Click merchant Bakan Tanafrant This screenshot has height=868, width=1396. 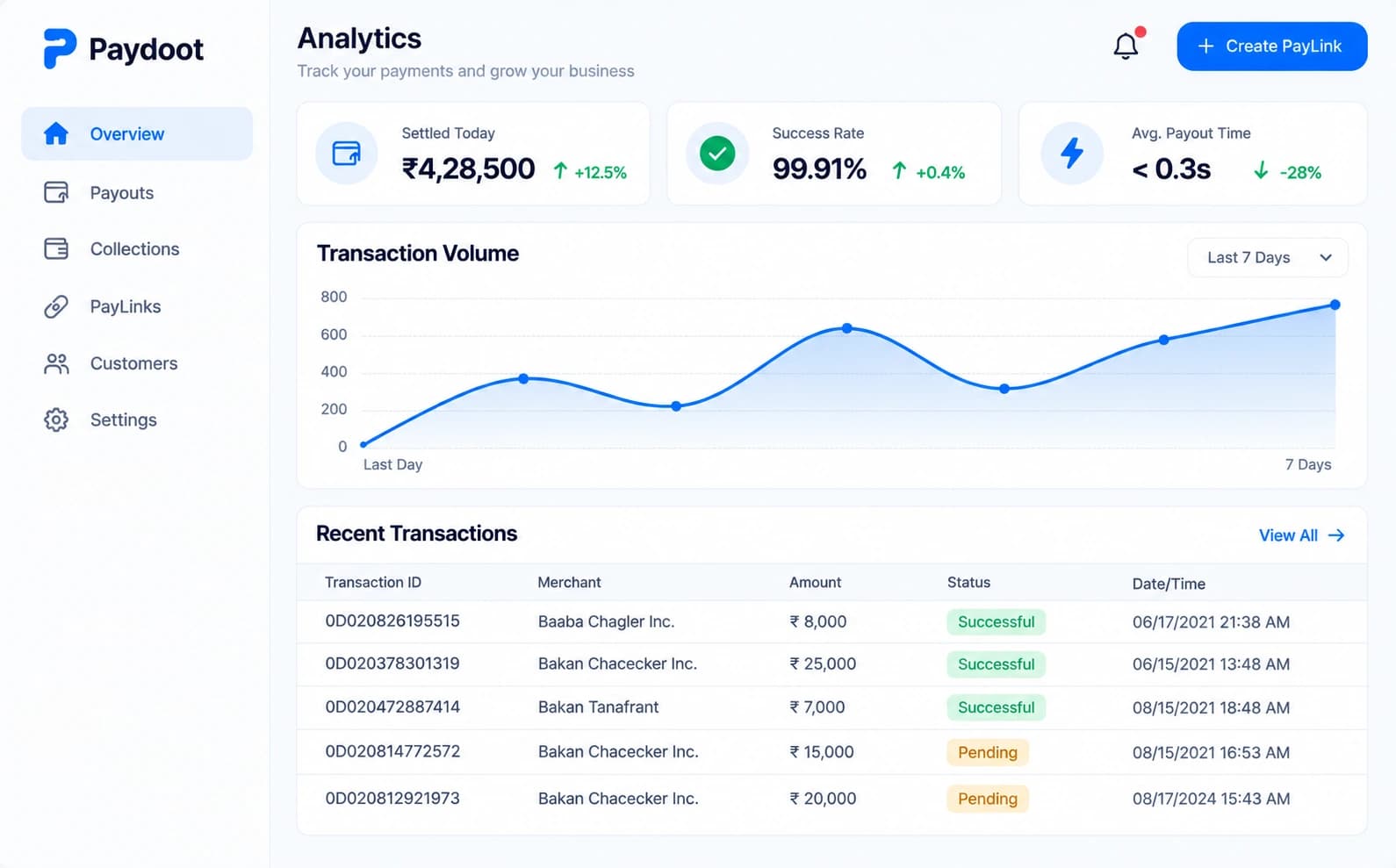(598, 707)
